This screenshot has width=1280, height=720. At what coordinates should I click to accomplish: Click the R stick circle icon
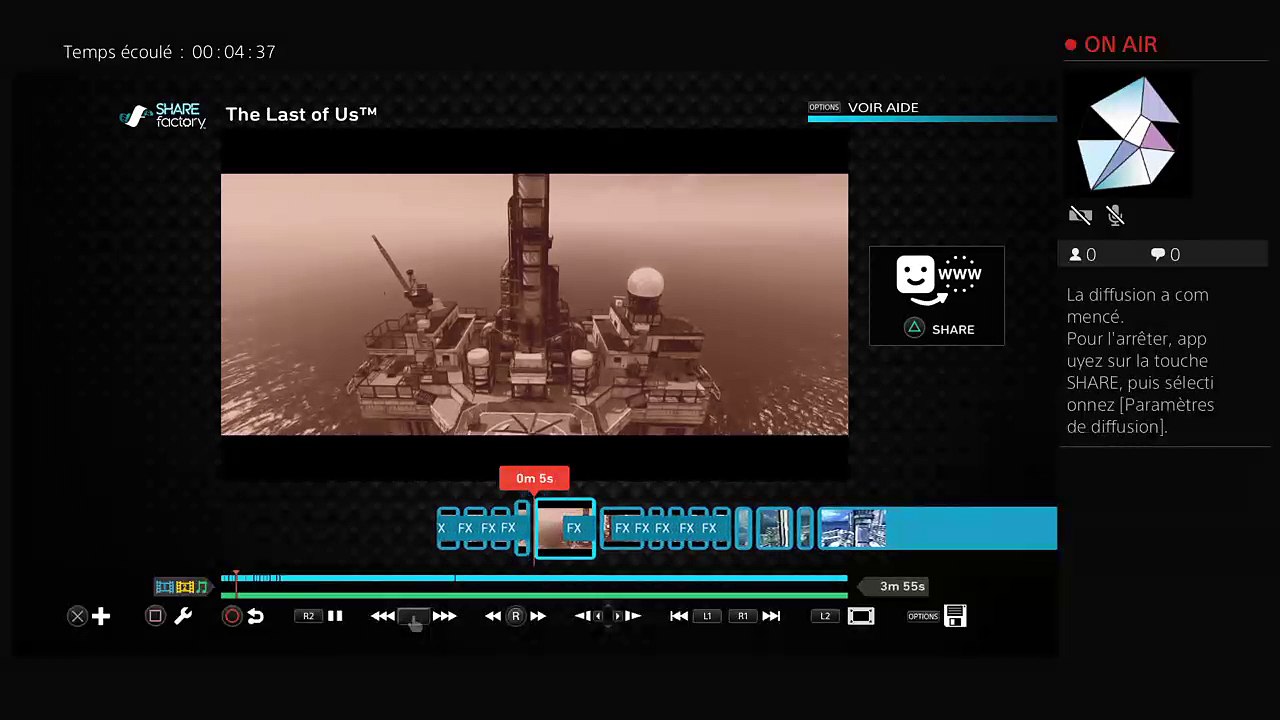[x=516, y=616]
